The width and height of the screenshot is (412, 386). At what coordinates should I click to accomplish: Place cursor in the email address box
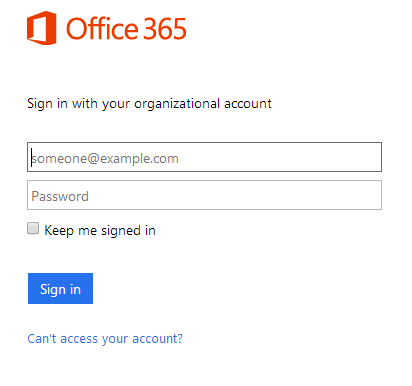[204, 157]
